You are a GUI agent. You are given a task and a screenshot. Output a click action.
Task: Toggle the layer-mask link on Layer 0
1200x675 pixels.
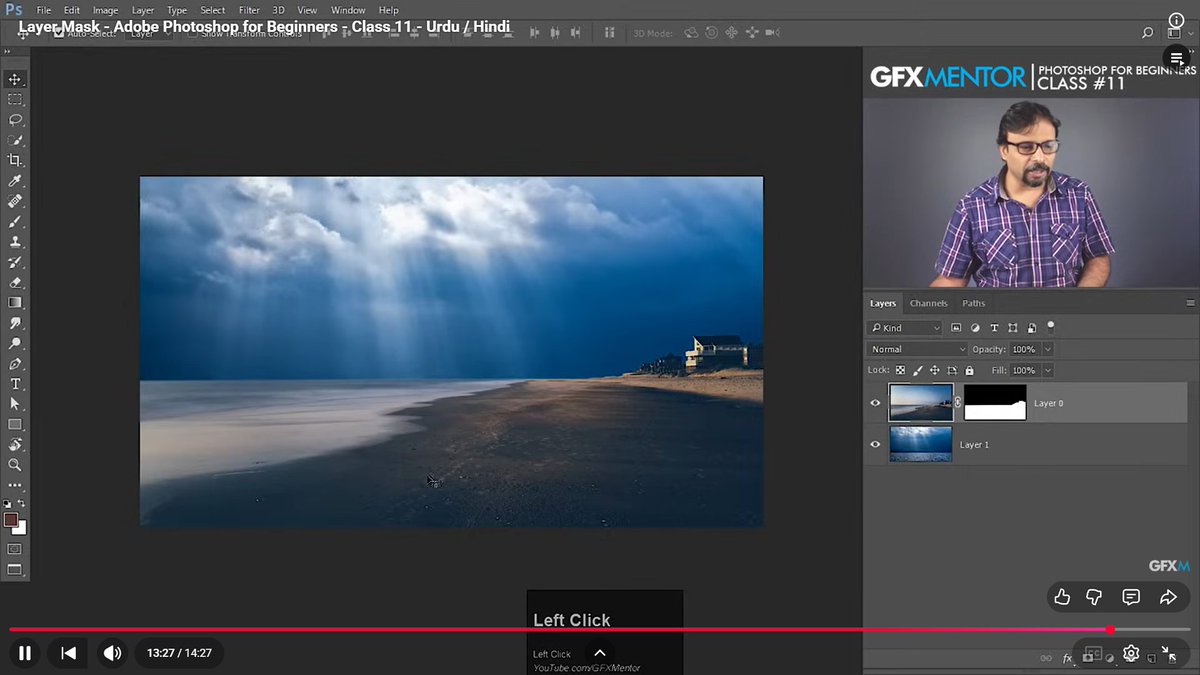pyautogui.click(x=958, y=403)
